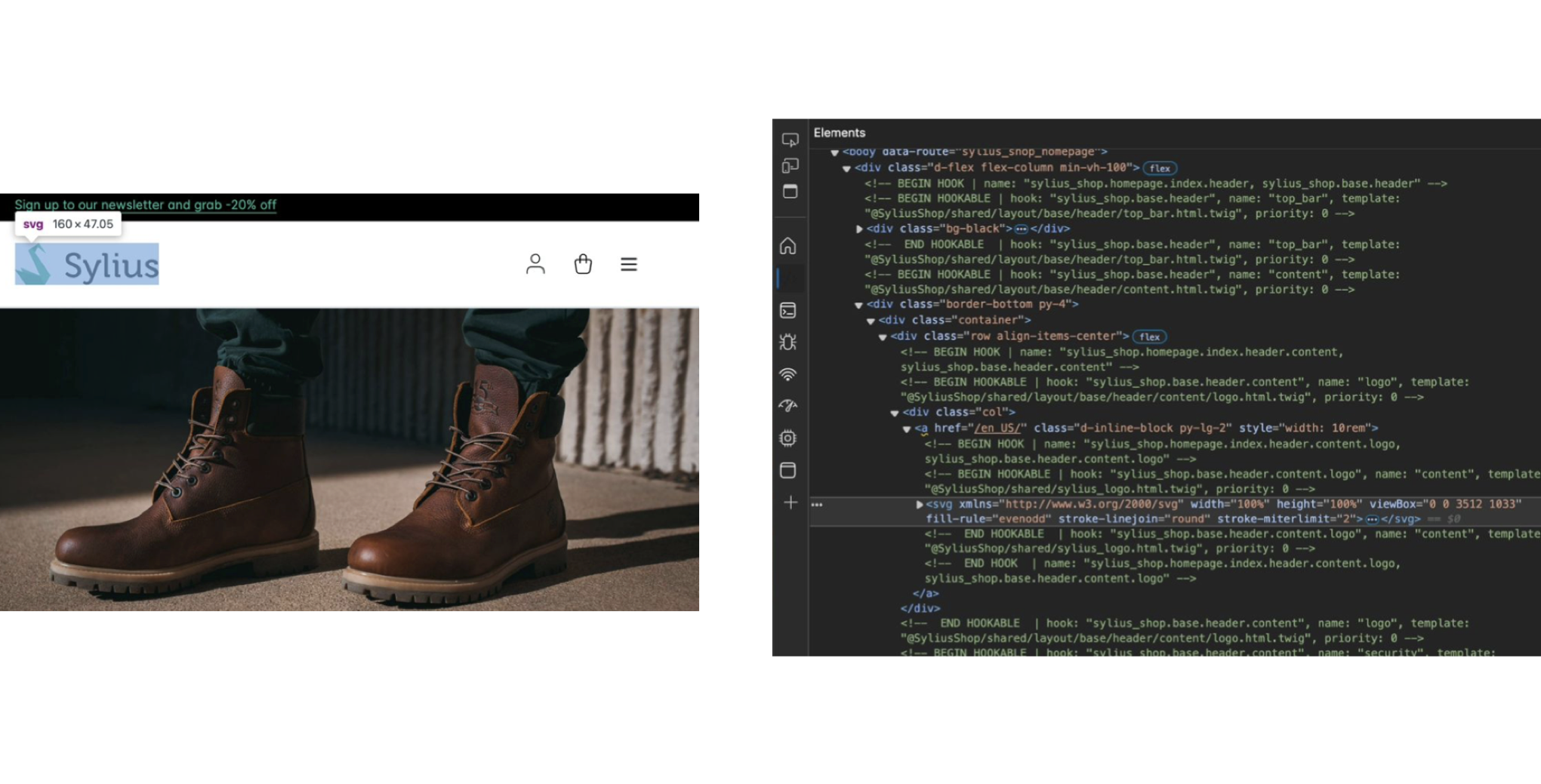1541x784 pixels.
Task: Expand the div with class bg-black
Action: point(859,229)
